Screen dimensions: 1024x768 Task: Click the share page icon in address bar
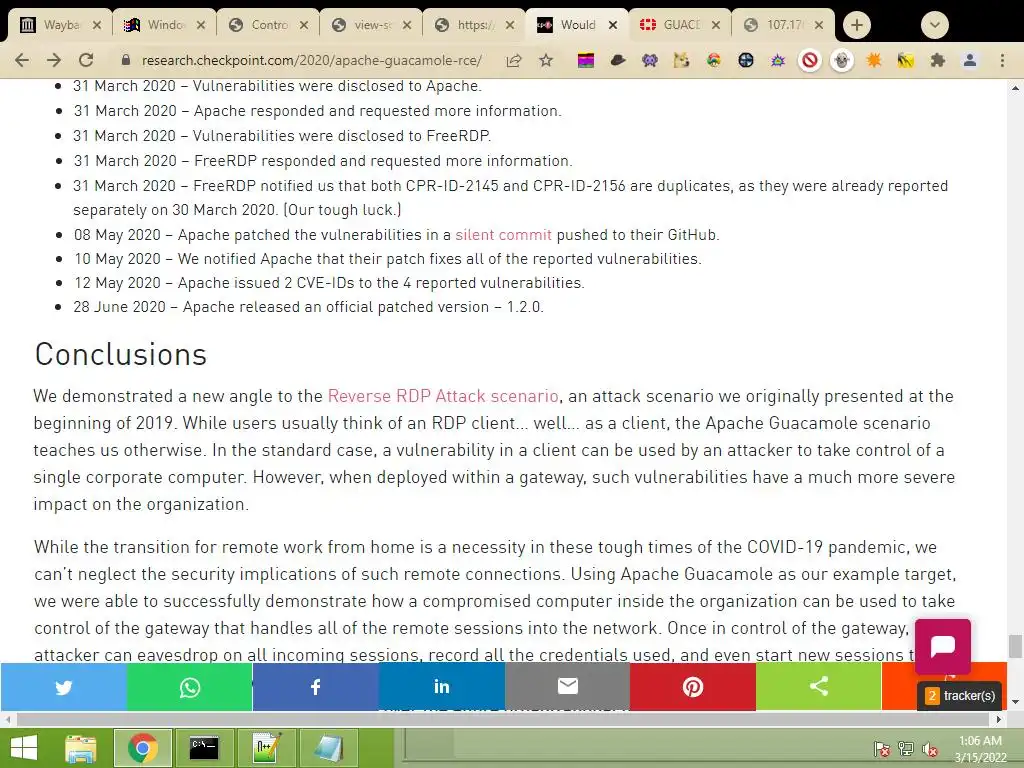coord(514,61)
